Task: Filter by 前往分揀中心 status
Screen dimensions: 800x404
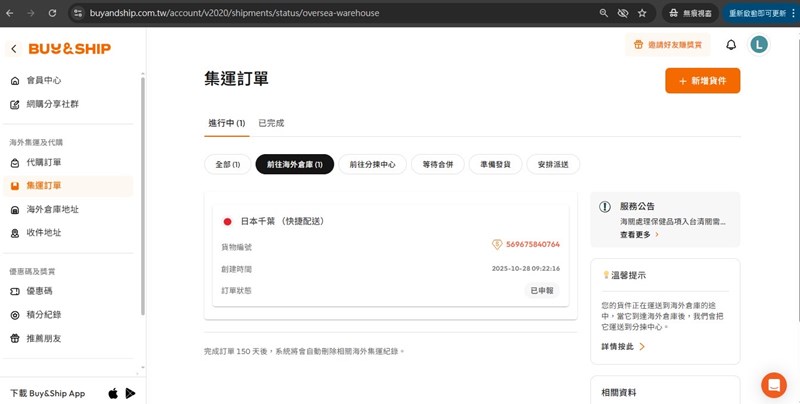Action: tap(372, 164)
